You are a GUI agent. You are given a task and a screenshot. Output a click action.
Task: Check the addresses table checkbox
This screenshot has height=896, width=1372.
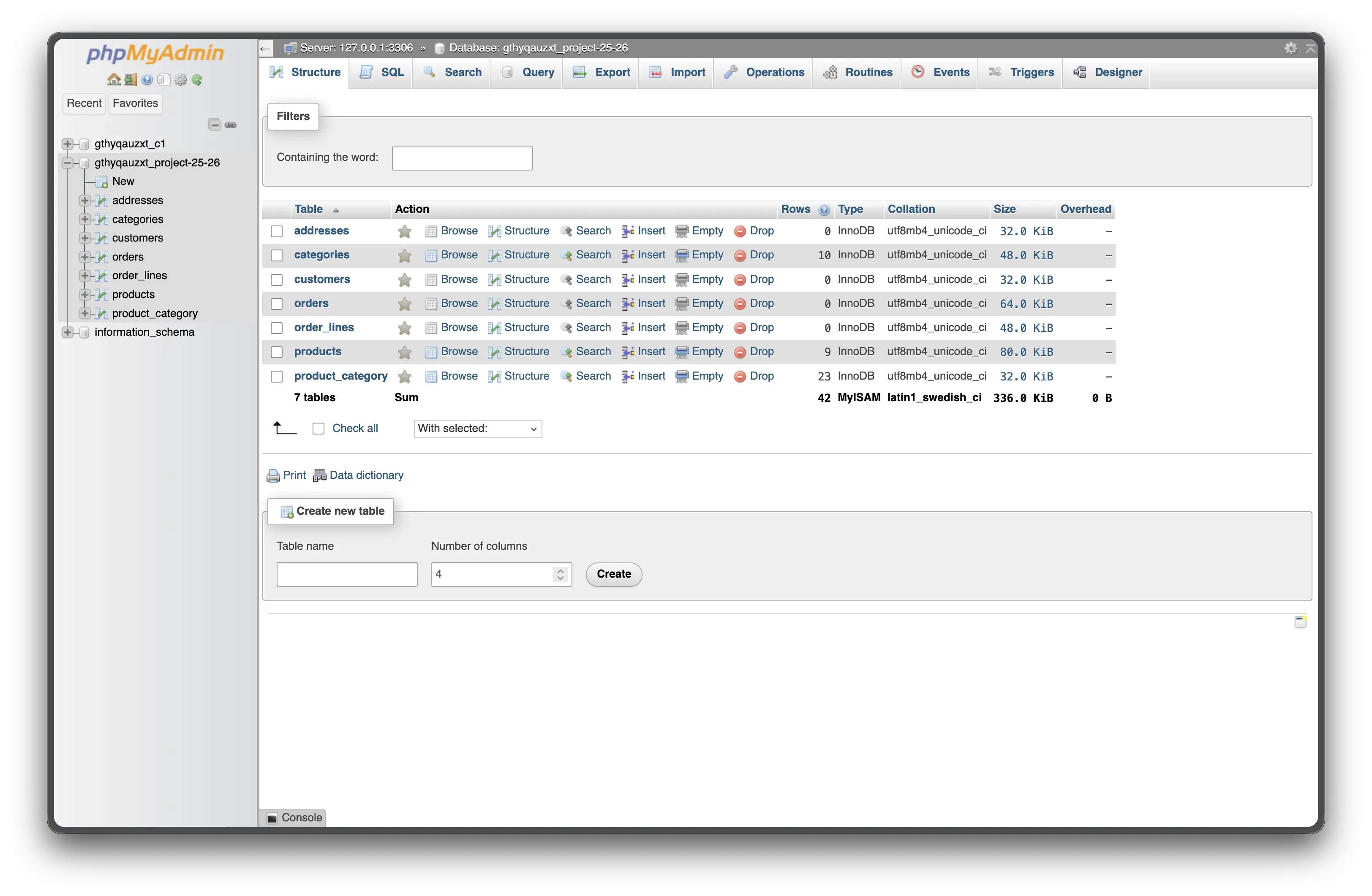pos(277,232)
